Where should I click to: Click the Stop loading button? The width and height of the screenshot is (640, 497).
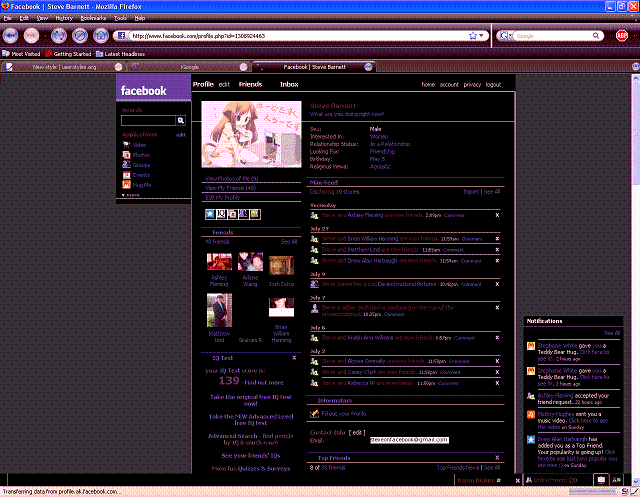click(80, 36)
